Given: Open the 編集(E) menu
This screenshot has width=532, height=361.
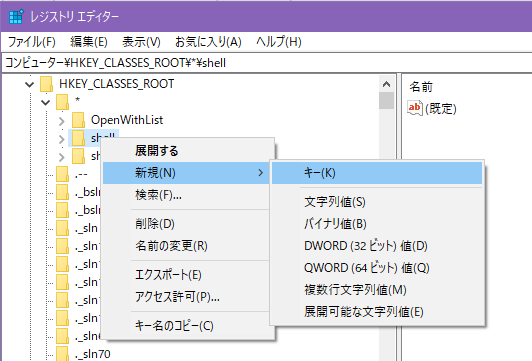Looking at the screenshot, I should point(89,42).
